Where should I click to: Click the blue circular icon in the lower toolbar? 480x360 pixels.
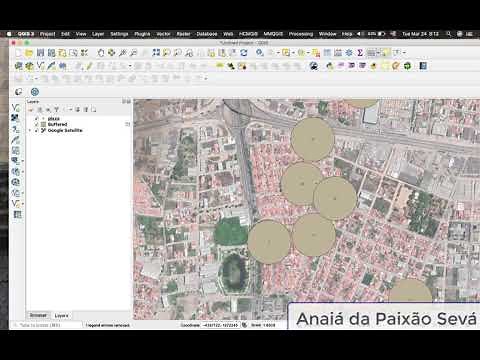pos(35,92)
